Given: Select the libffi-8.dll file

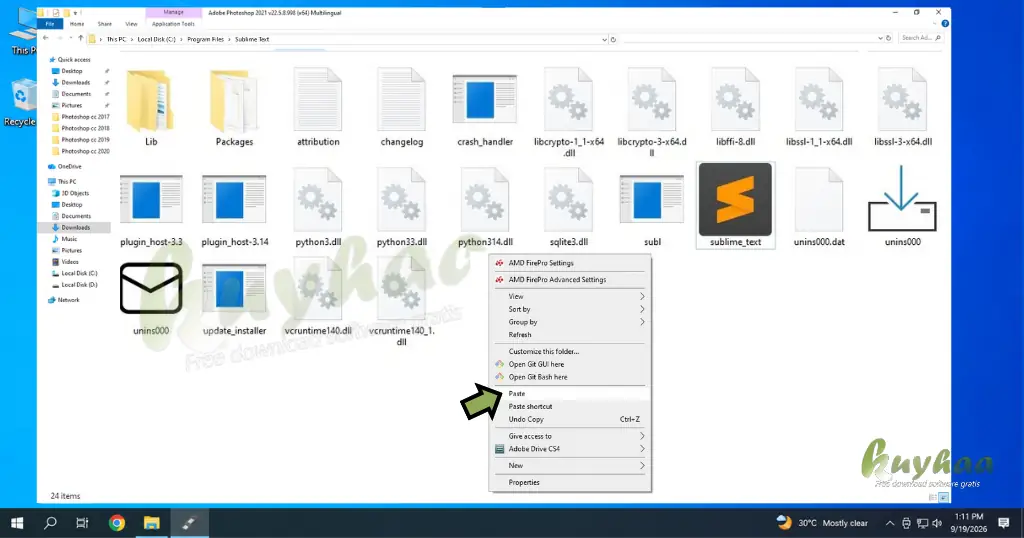Looking at the screenshot, I should [735, 106].
